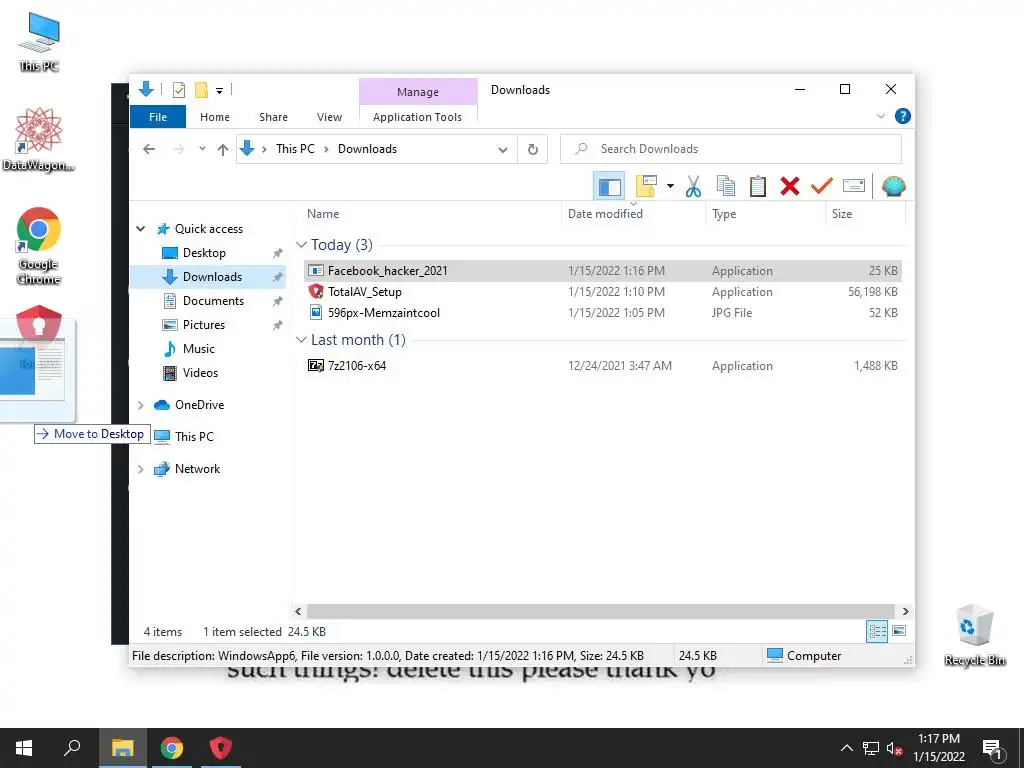Screen dimensions: 1024x768
Task: Select Music in navigation pane
Action: 199,349
